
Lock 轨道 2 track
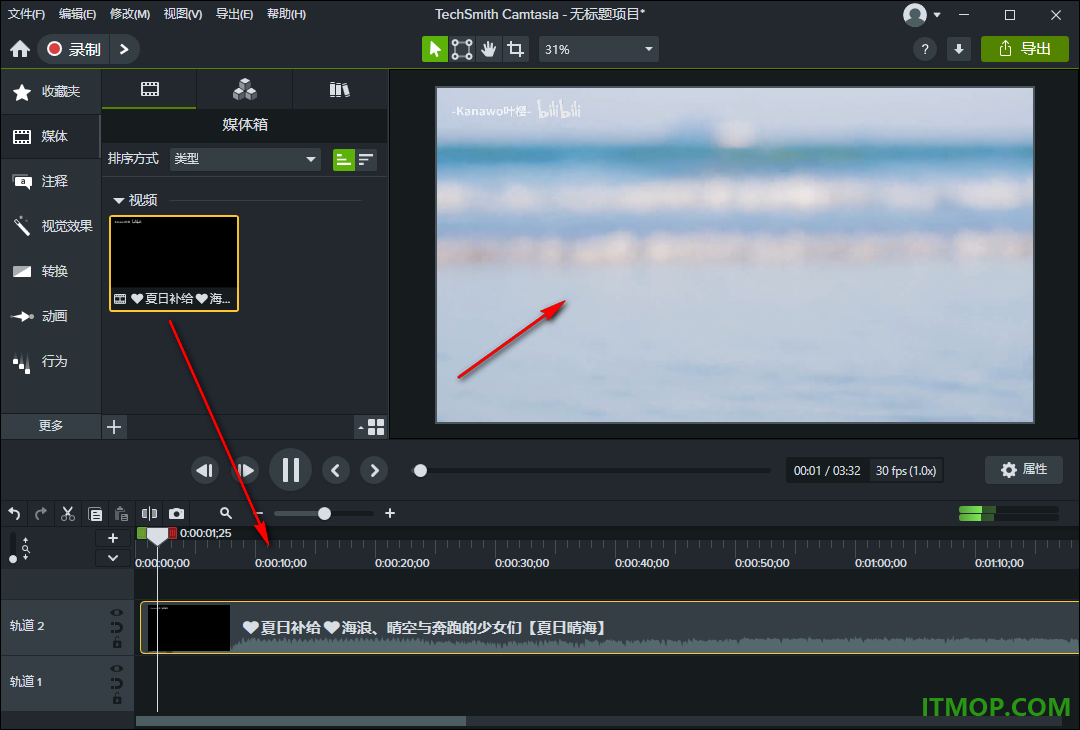pos(117,643)
